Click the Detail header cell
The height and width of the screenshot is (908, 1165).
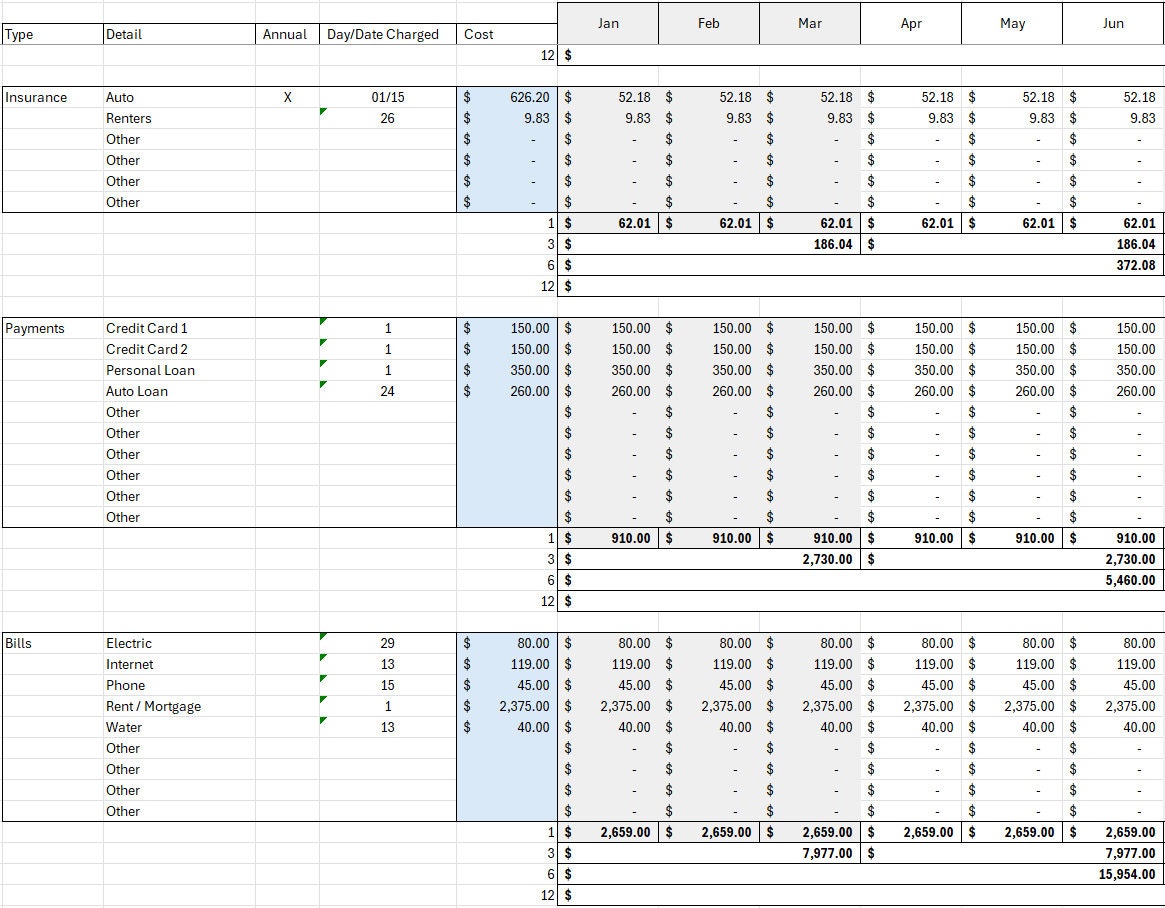tap(179, 34)
